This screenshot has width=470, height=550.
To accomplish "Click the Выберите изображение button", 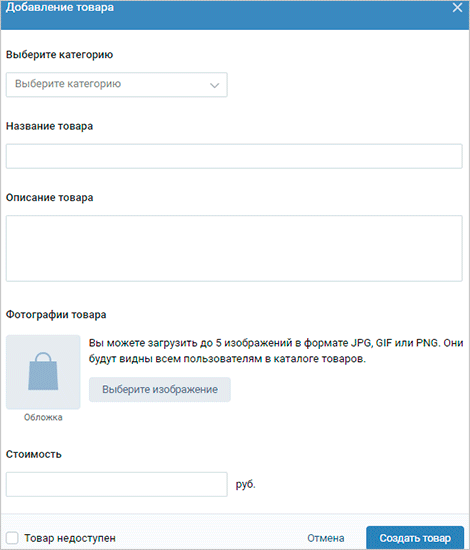I will (x=160, y=389).
